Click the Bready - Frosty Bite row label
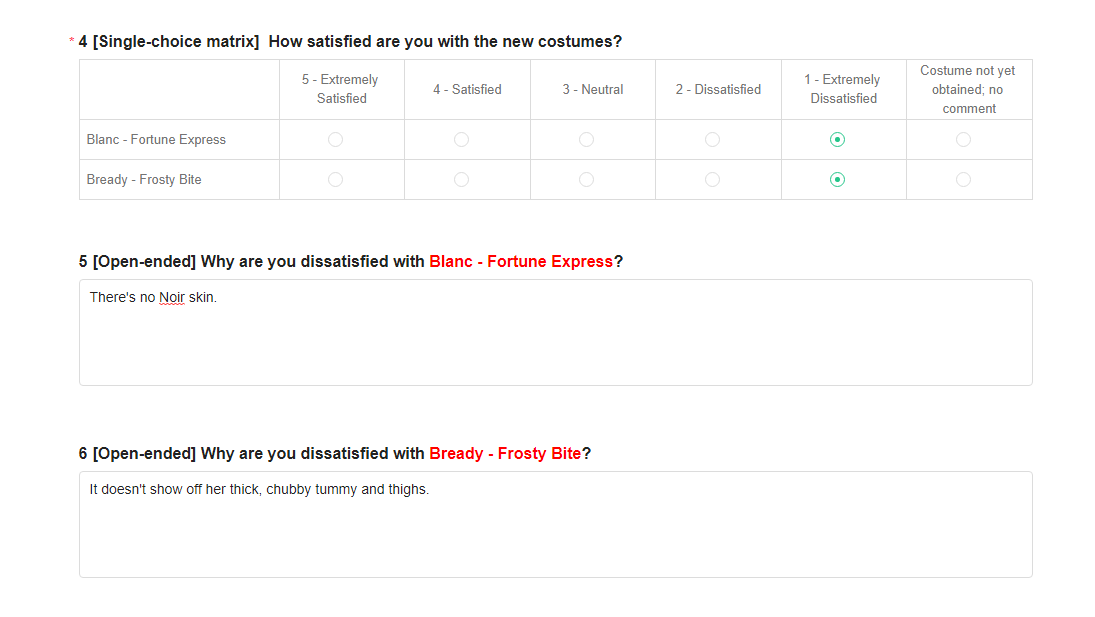The height and width of the screenshot is (617, 1095). click(144, 180)
